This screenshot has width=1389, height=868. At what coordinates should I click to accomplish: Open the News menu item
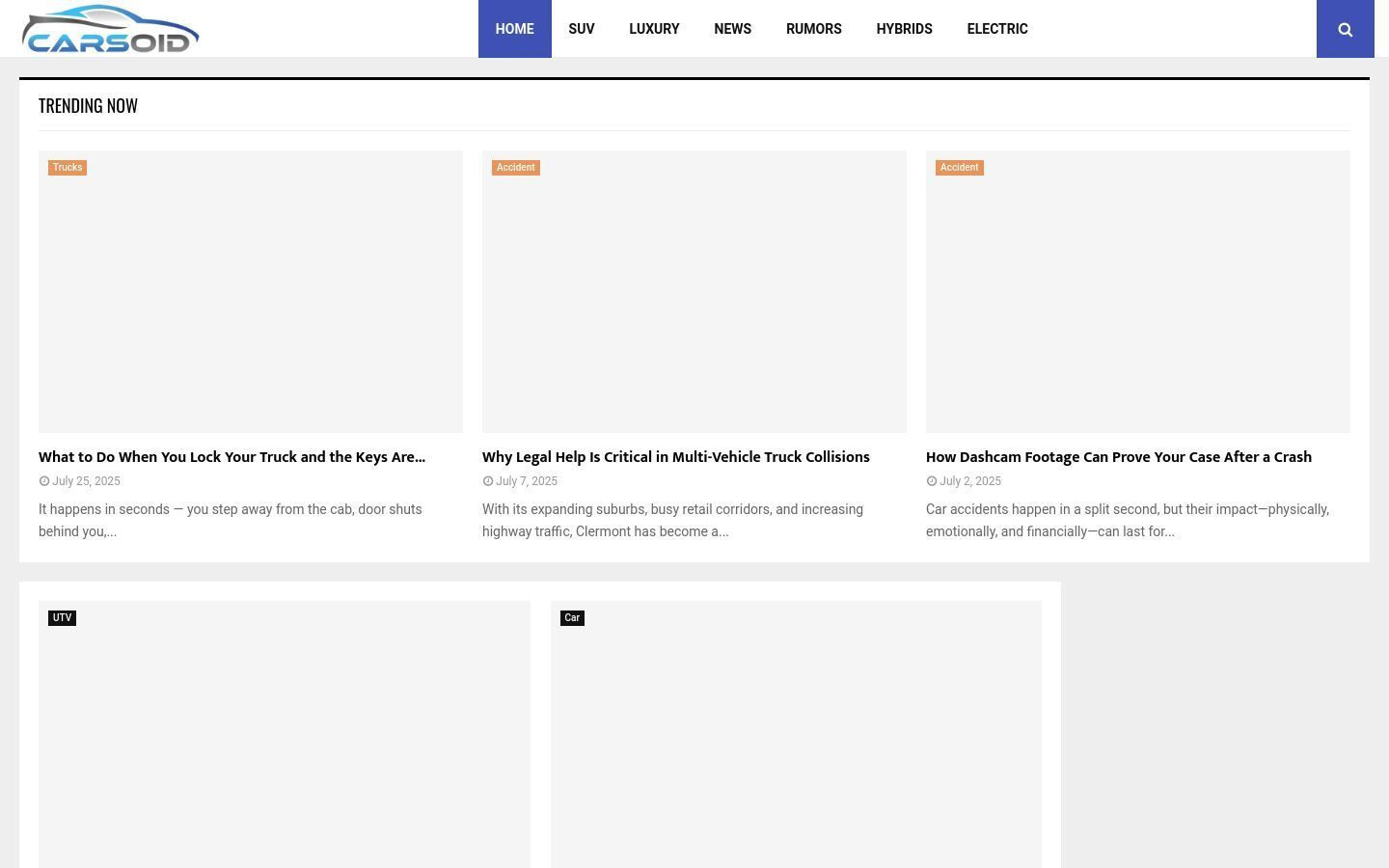[732, 29]
